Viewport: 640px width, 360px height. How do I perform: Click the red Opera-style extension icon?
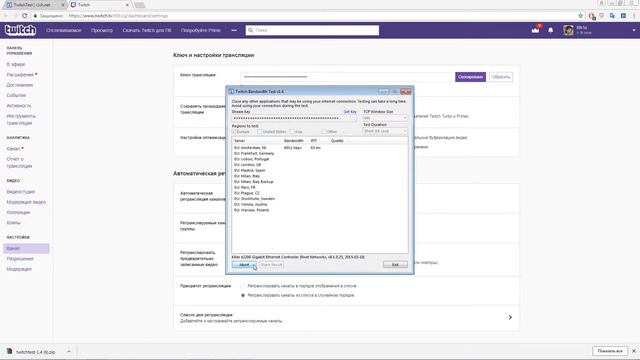coord(591,16)
